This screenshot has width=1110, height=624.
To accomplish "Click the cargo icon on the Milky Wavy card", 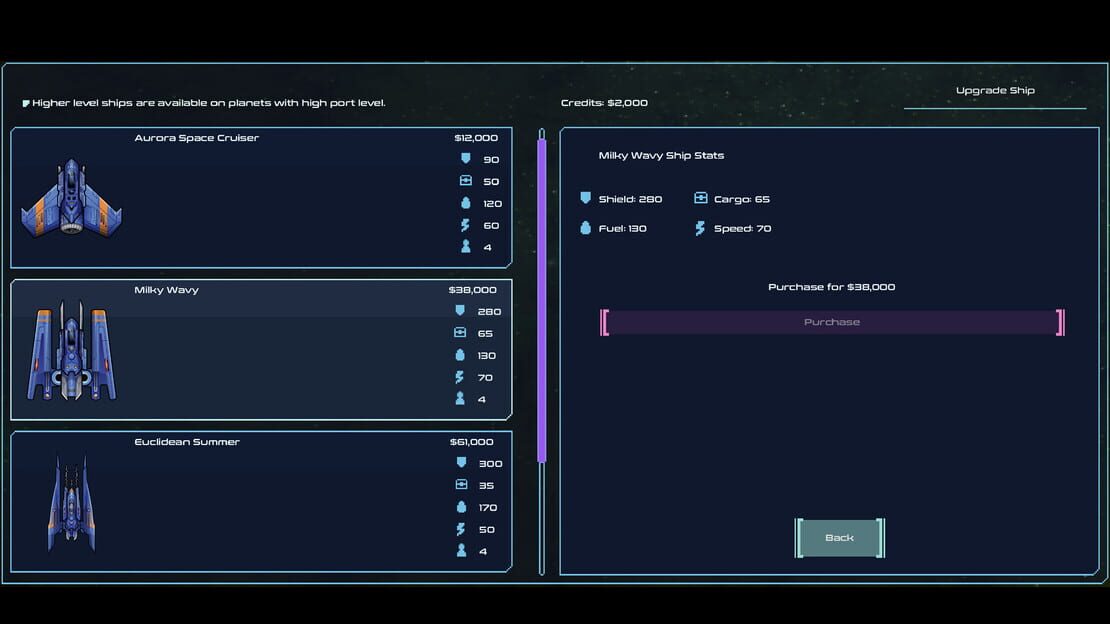I will coord(460,332).
